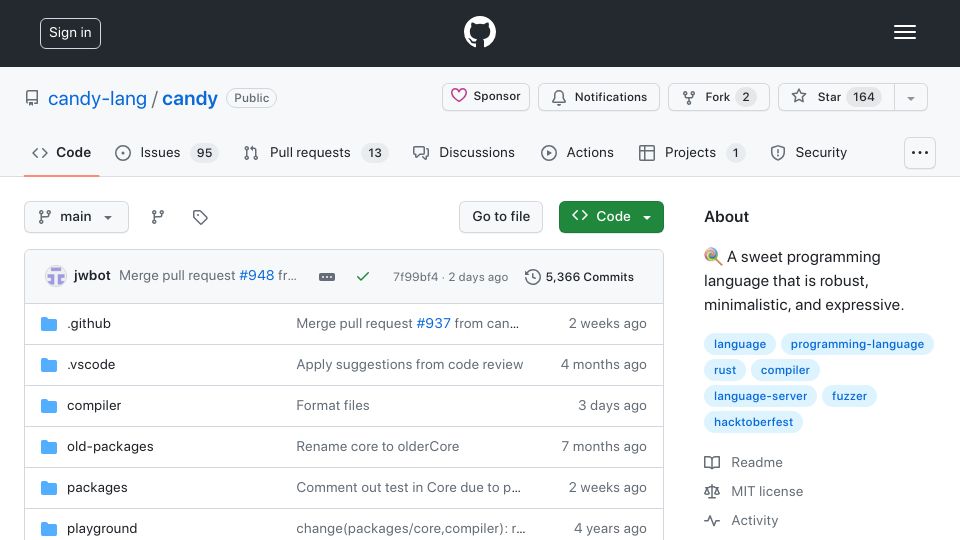
Task: Select the Code tab
Action: [x=61, y=152]
